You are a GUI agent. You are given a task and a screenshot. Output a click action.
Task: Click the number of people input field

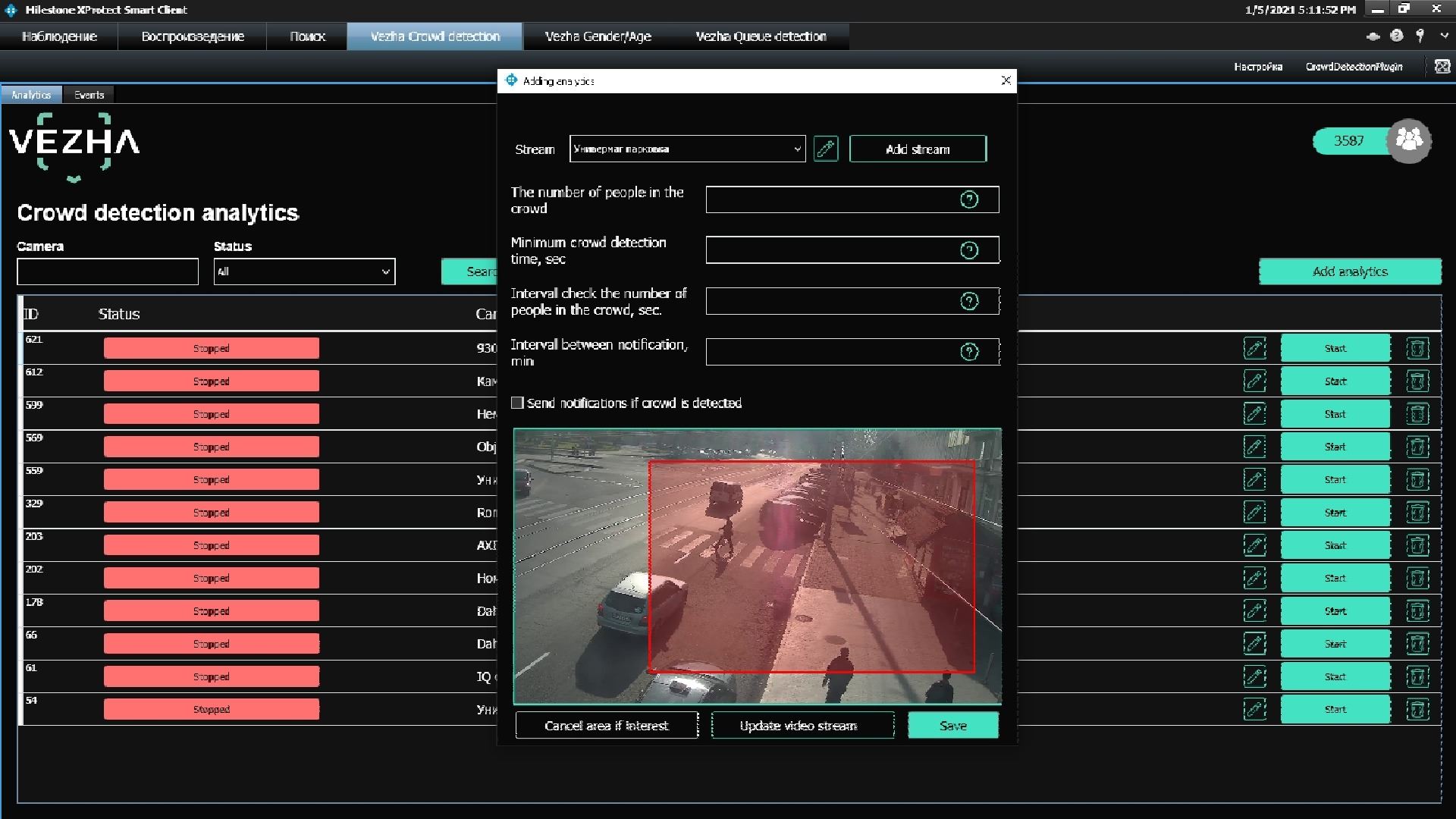click(852, 199)
